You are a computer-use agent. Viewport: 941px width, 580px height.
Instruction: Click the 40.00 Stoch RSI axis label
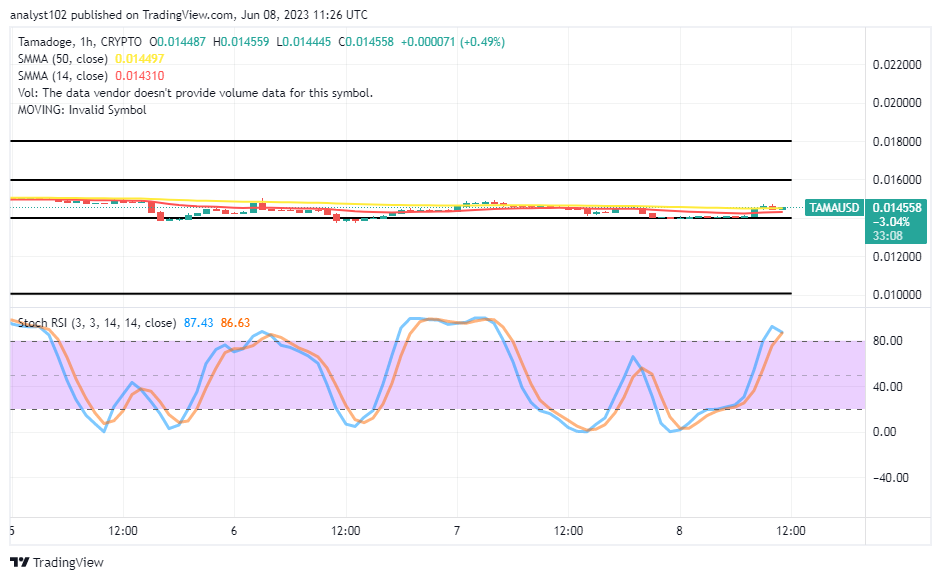[x=888, y=387]
